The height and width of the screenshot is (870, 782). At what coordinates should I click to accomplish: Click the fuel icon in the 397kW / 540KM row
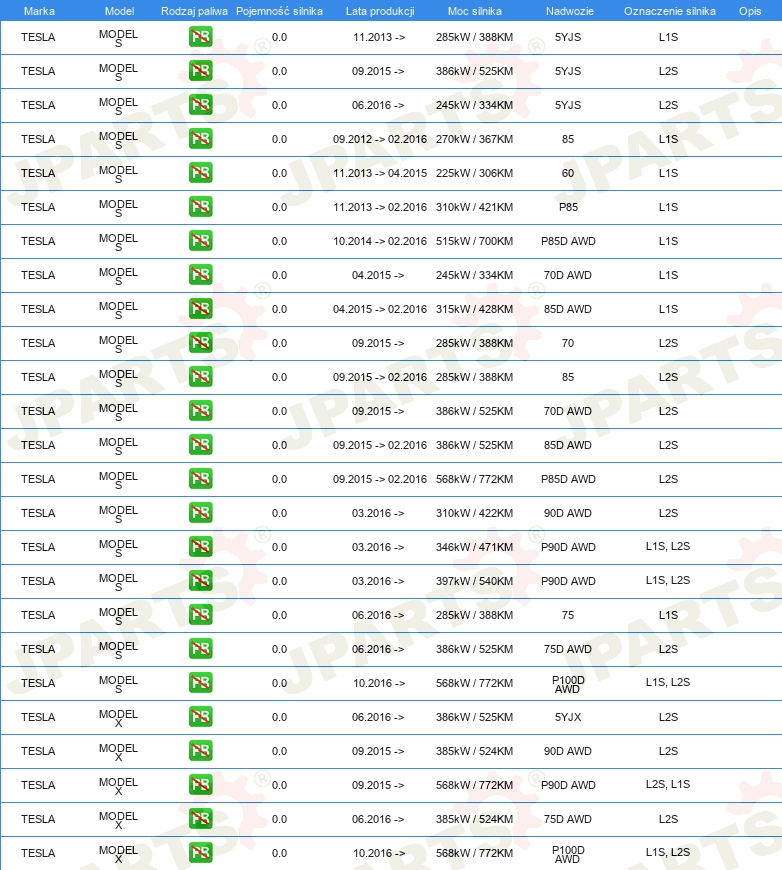coord(200,581)
